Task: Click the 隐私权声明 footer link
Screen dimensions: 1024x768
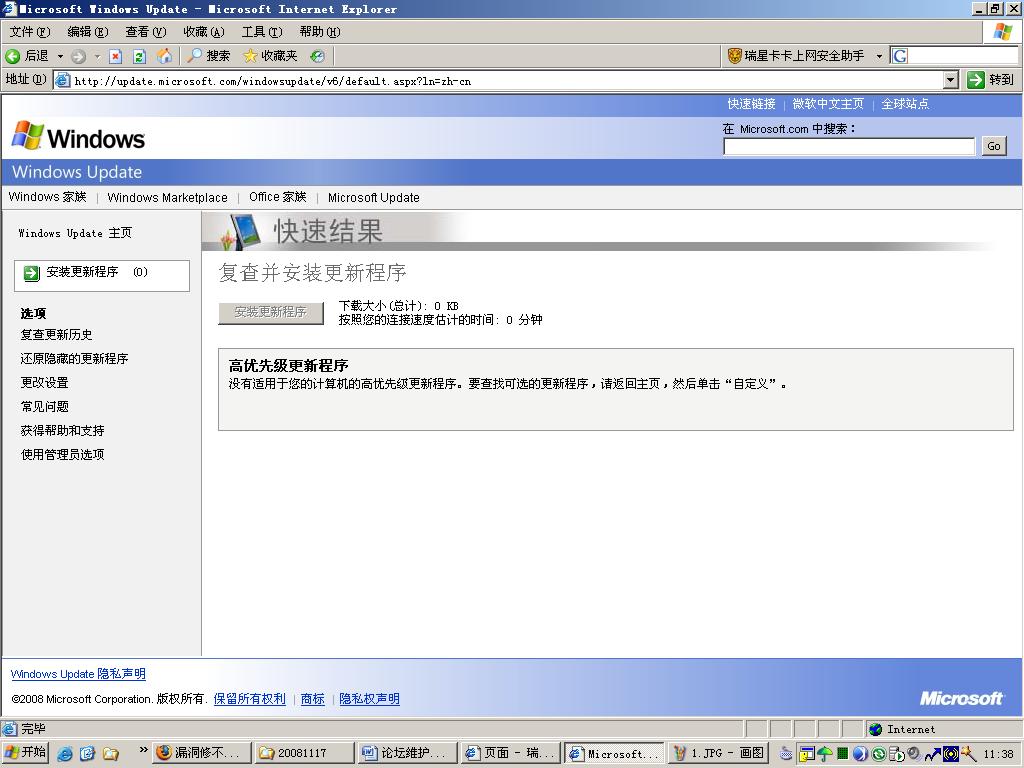Action: click(x=370, y=699)
